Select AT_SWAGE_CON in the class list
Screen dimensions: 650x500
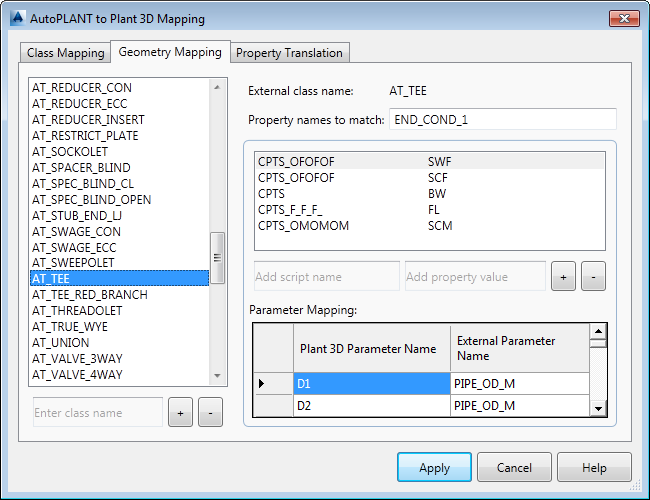tap(119, 231)
